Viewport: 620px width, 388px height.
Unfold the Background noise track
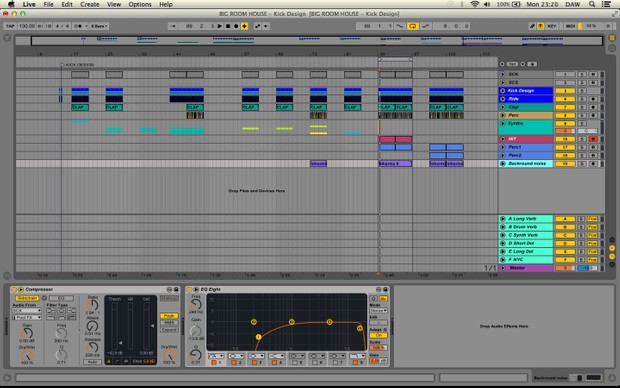(503, 164)
